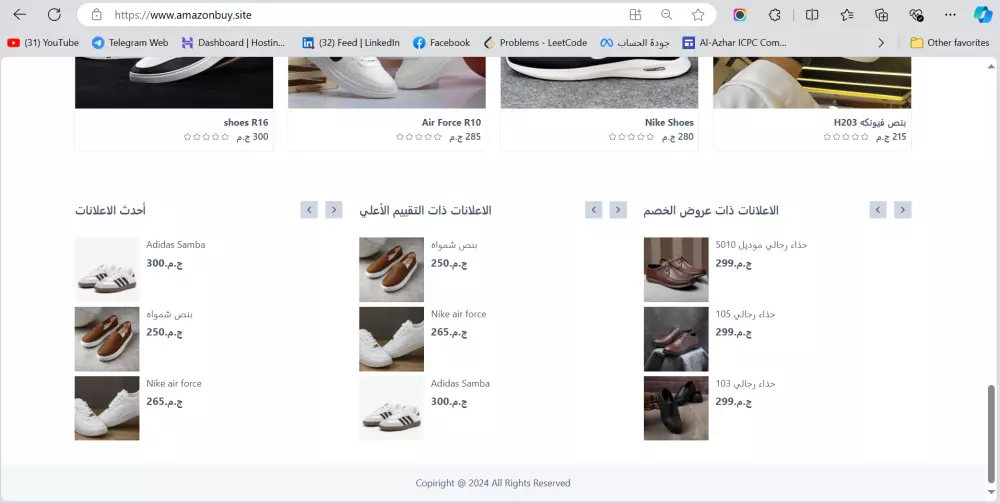Click the Copiright @ 2024 footer text
Viewport: 1000px width, 503px height.
(x=493, y=483)
